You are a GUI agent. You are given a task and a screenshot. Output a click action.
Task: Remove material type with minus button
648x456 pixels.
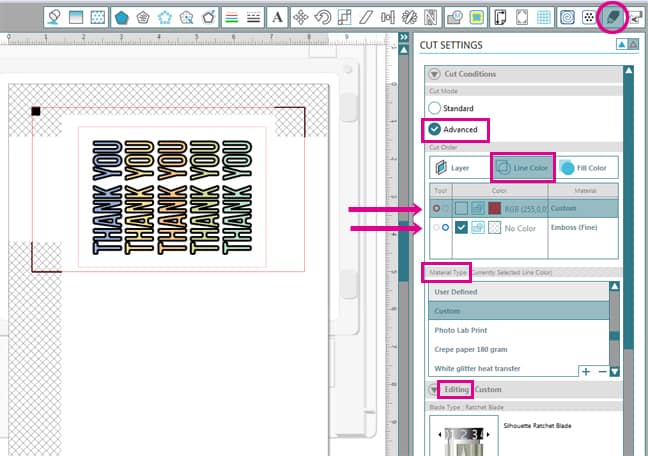click(602, 371)
